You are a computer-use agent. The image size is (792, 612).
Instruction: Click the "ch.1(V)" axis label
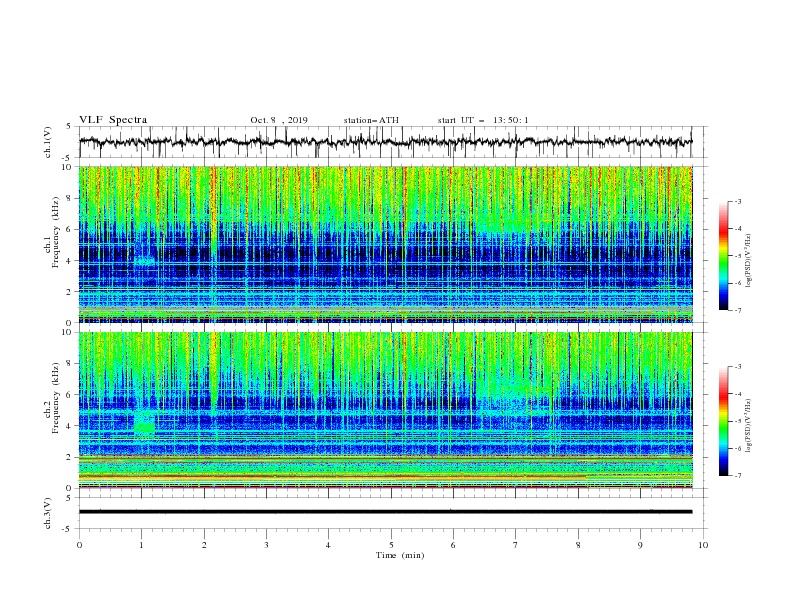[48, 142]
